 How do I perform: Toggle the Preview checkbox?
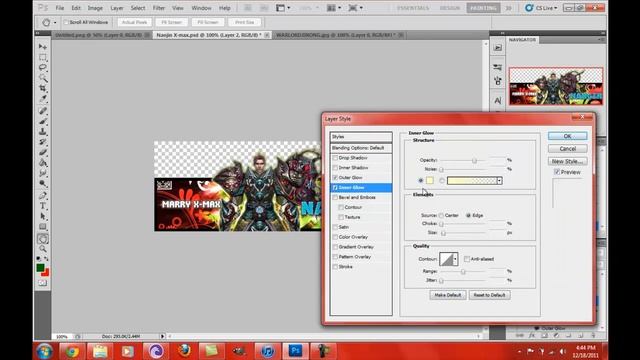click(557, 172)
